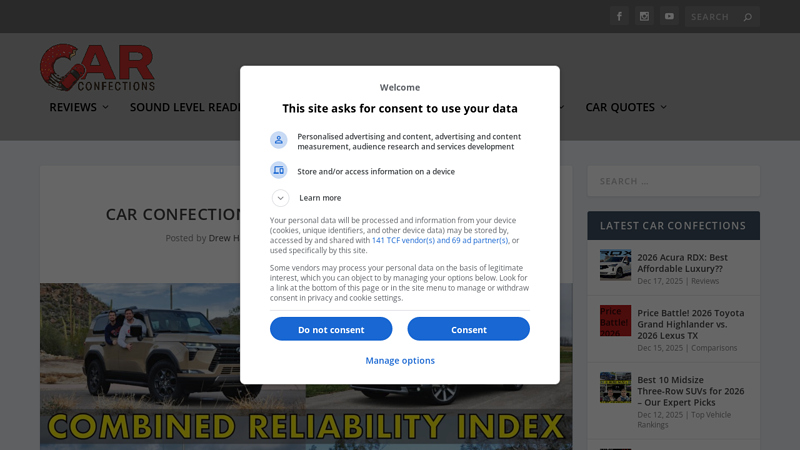Click the Car Confections logo
The width and height of the screenshot is (800, 450).
(x=97, y=67)
